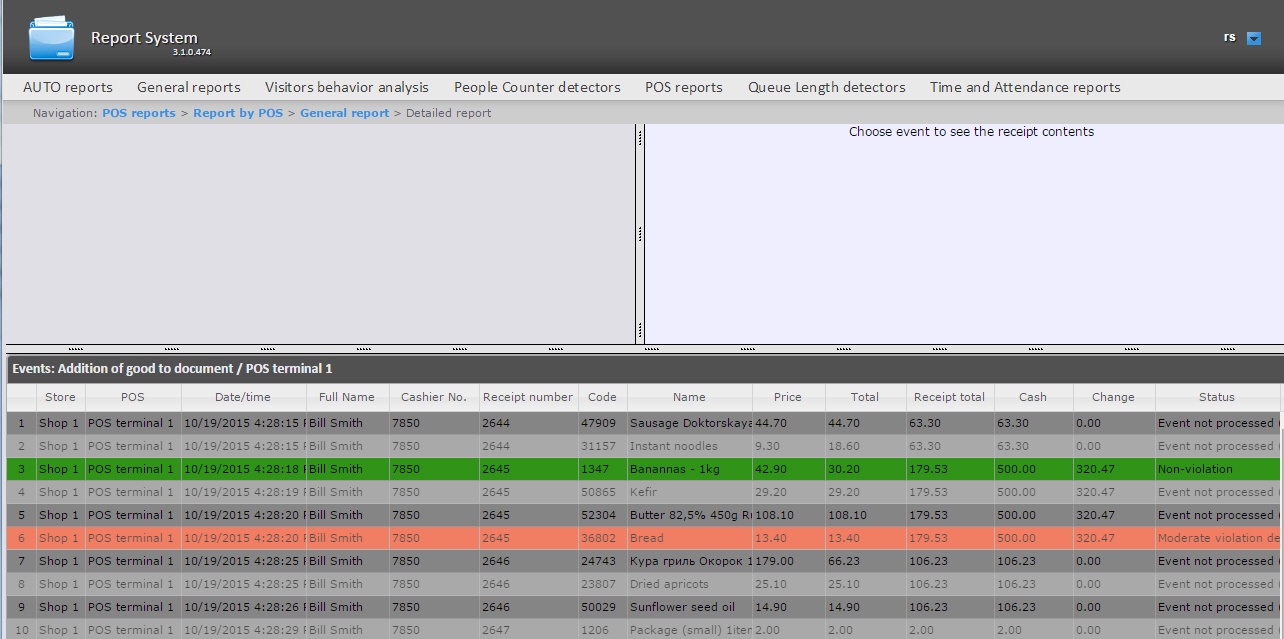Open Time and Attendance reports menu

click(x=1025, y=87)
